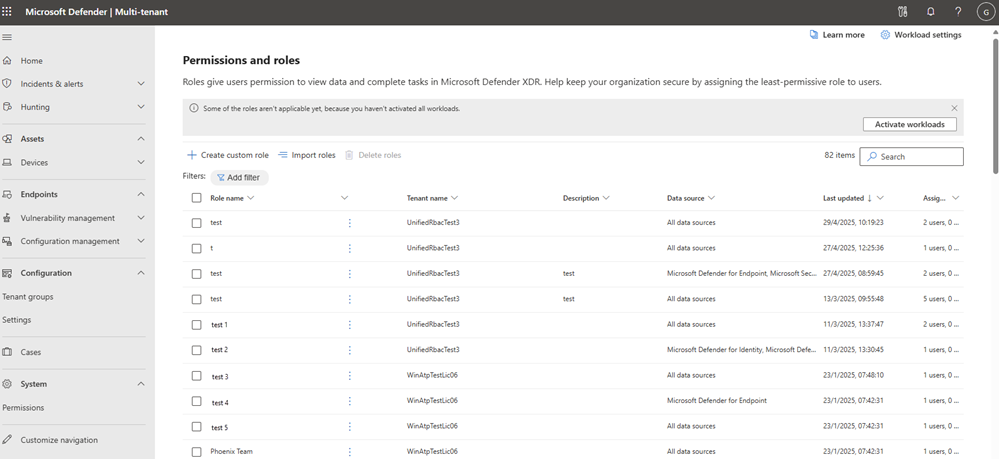
Task: Open the Last updated column dropdown
Action: click(x=880, y=198)
